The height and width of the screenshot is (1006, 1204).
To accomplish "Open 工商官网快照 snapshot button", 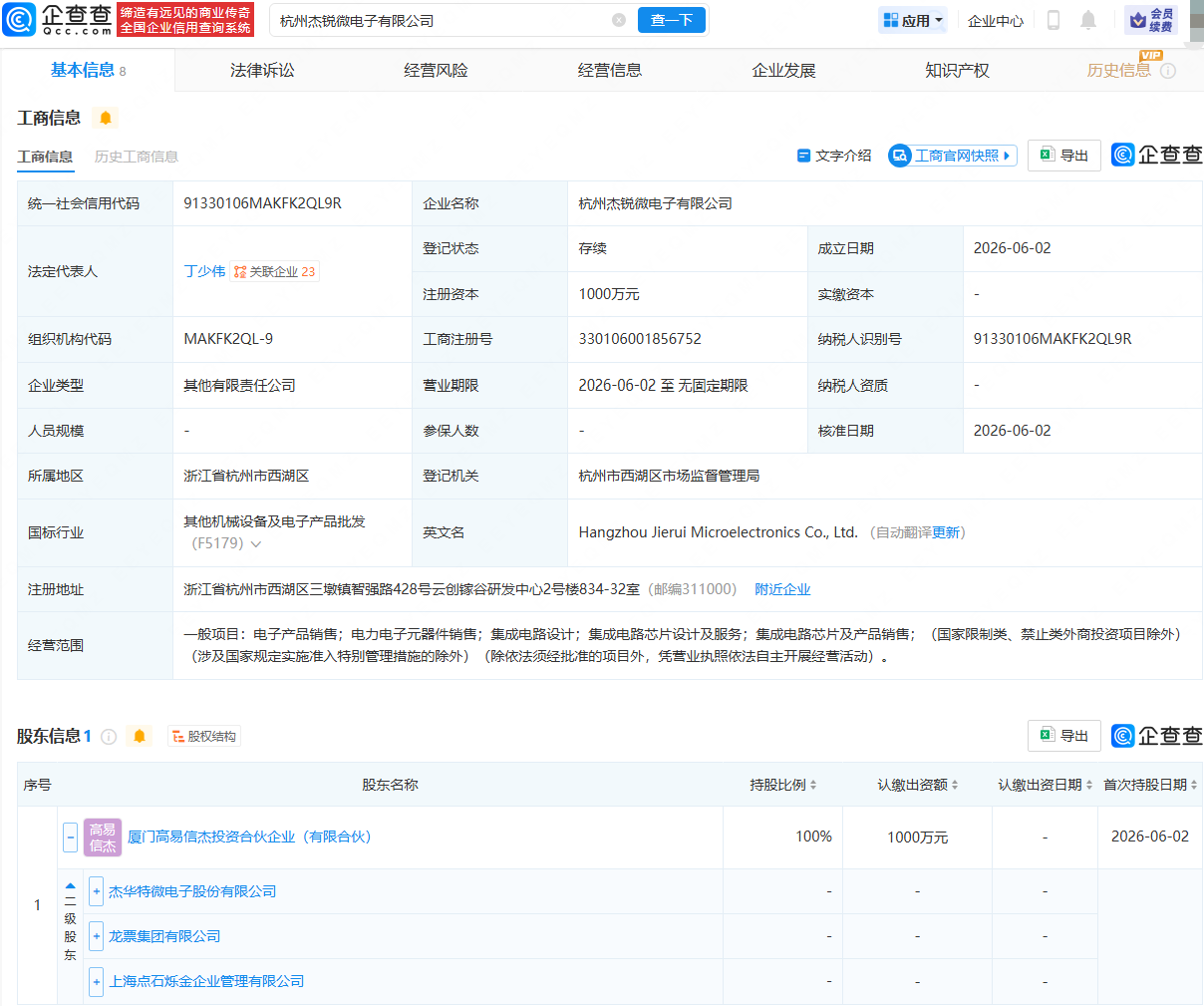I will (x=952, y=156).
